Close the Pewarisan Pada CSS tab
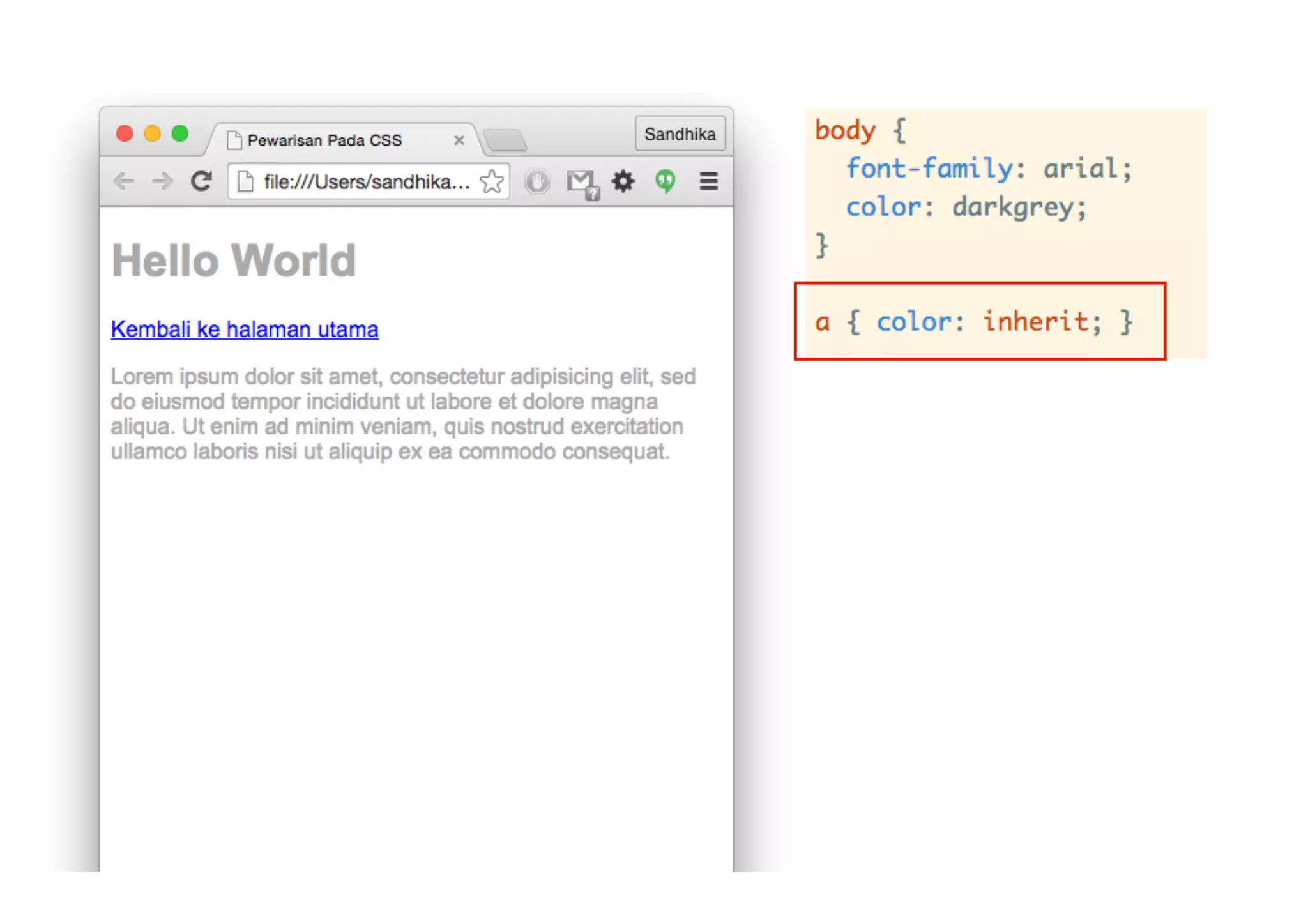The image size is (1308, 924). click(x=459, y=140)
